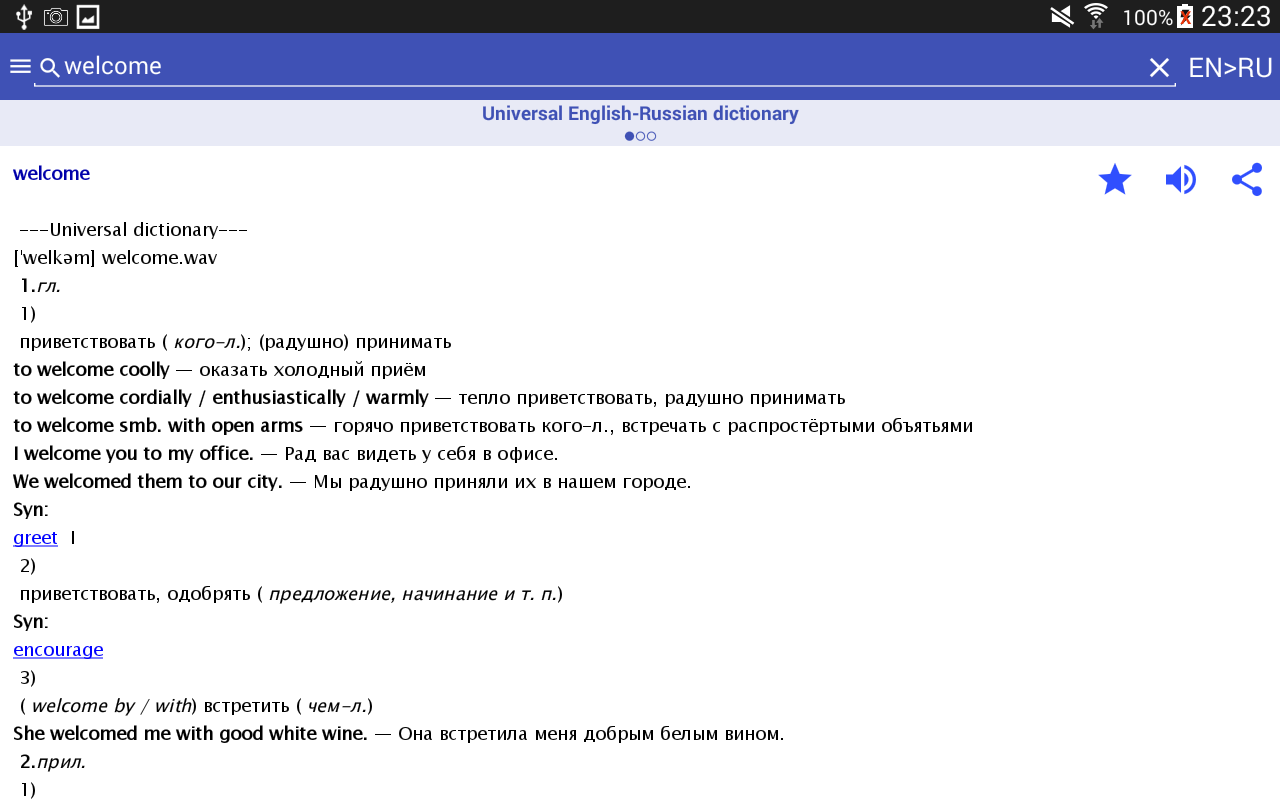Tap the phrase 'to welcome coolly'
1280x800 pixels.
(x=91, y=370)
